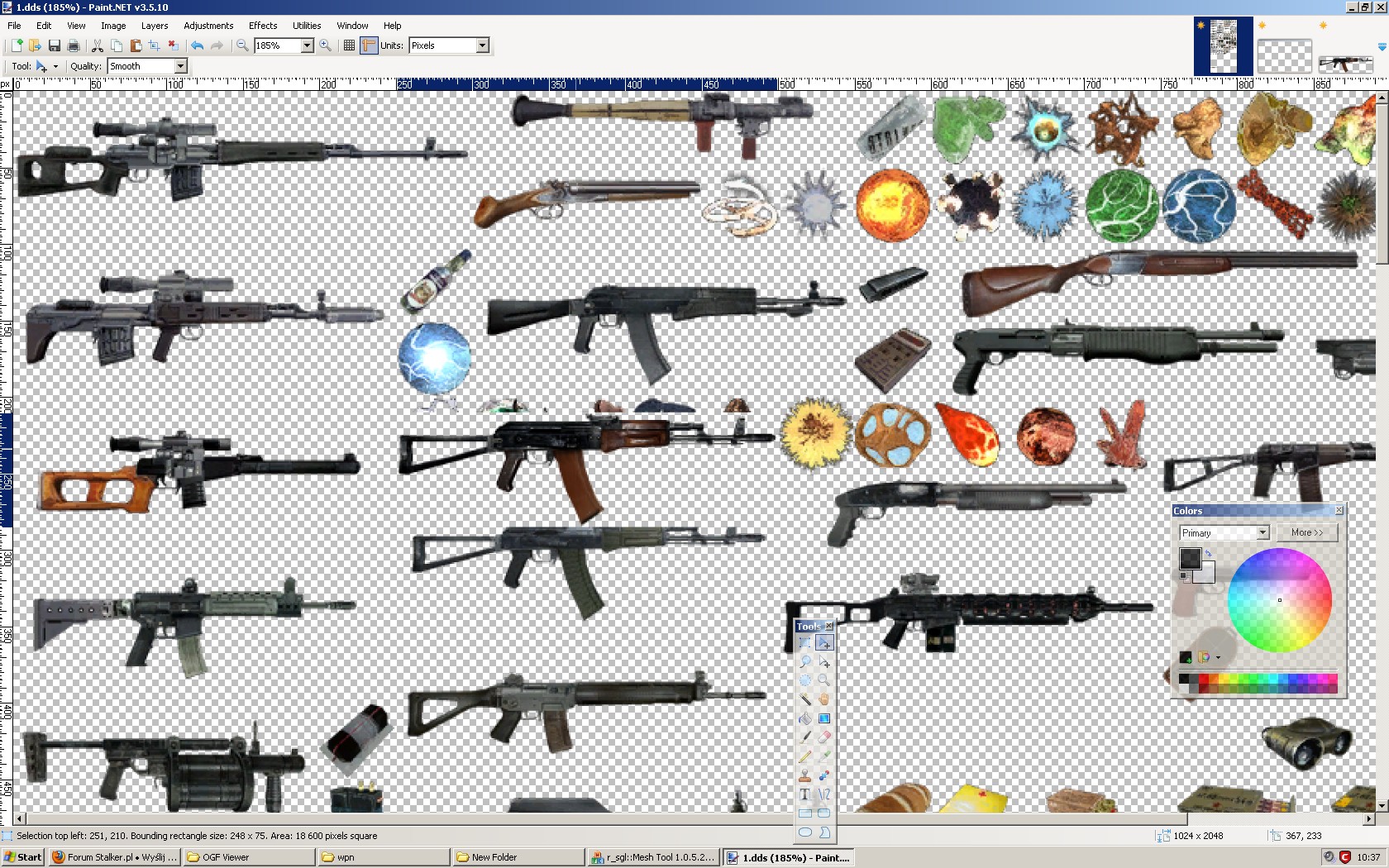The height and width of the screenshot is (868, 1389).
Task: Zoom in with the plus magnifier
Action: 326,45
